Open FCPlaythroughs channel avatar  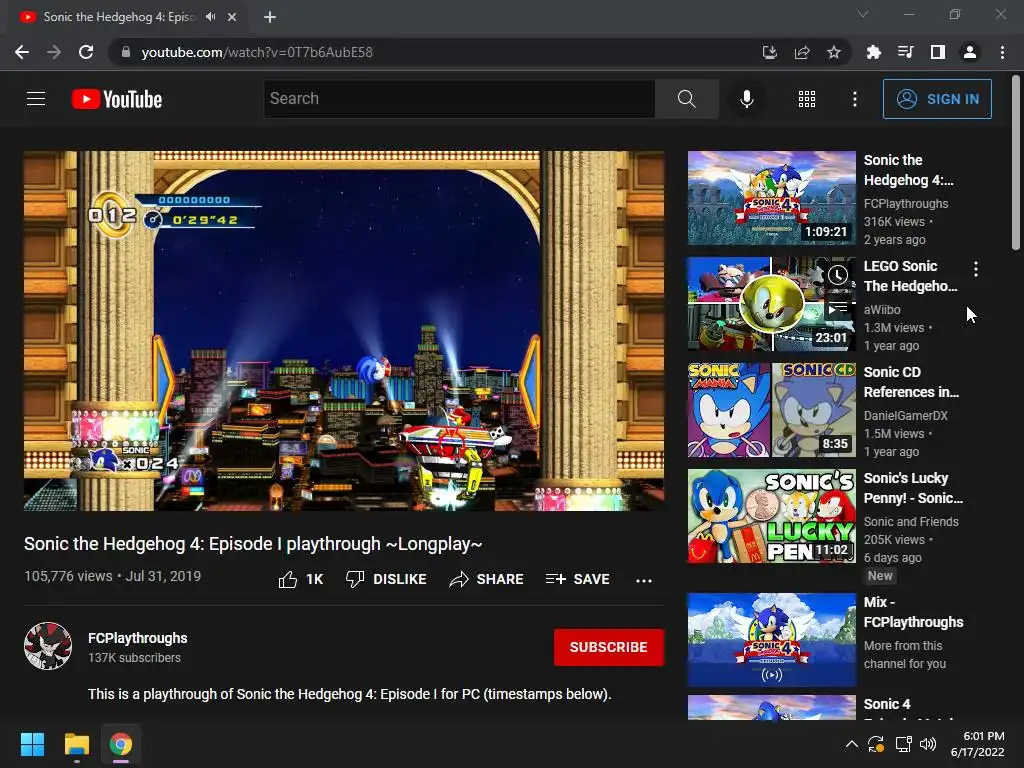(x=48, y=646)
